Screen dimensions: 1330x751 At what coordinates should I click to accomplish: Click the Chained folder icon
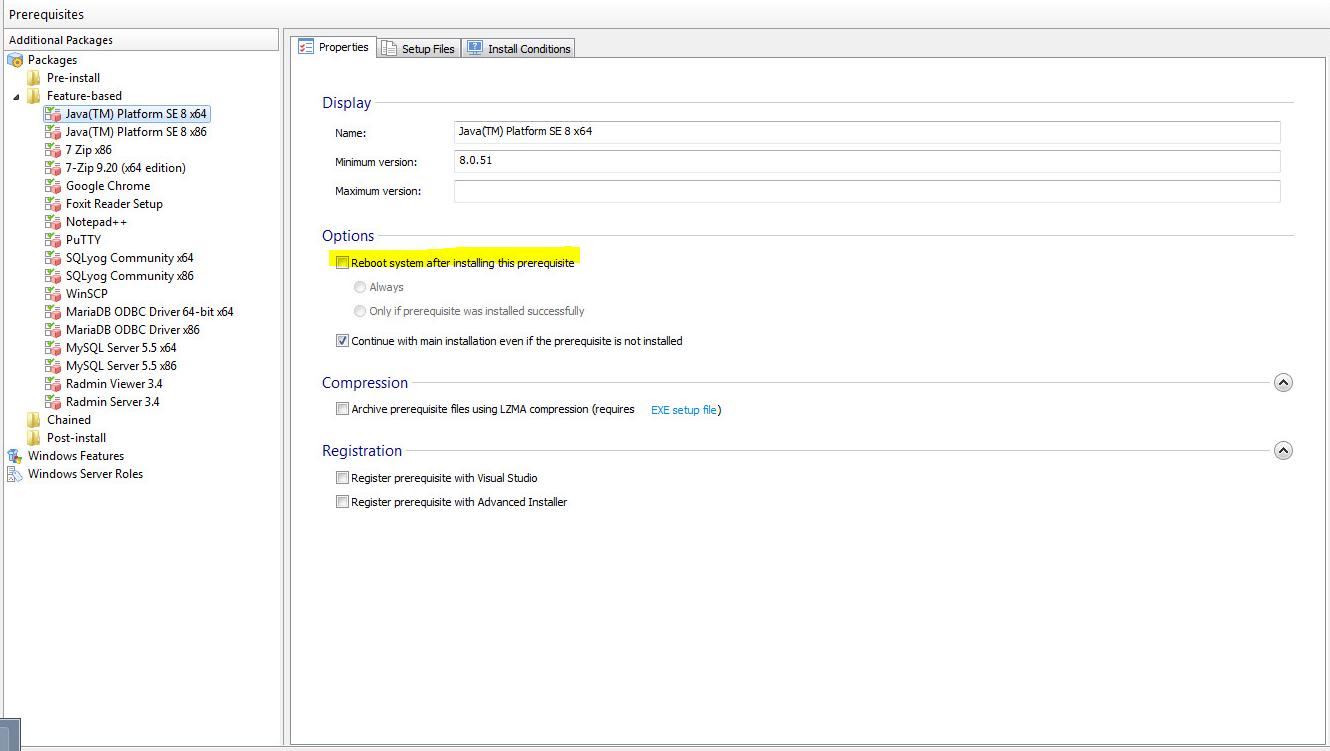click(x=34, y=420)
